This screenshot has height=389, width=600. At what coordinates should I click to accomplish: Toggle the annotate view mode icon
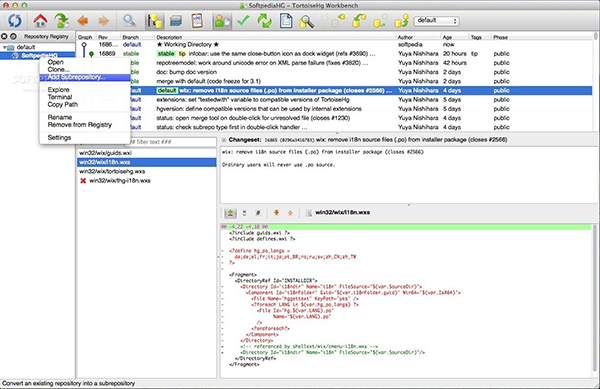coord(258,213)
